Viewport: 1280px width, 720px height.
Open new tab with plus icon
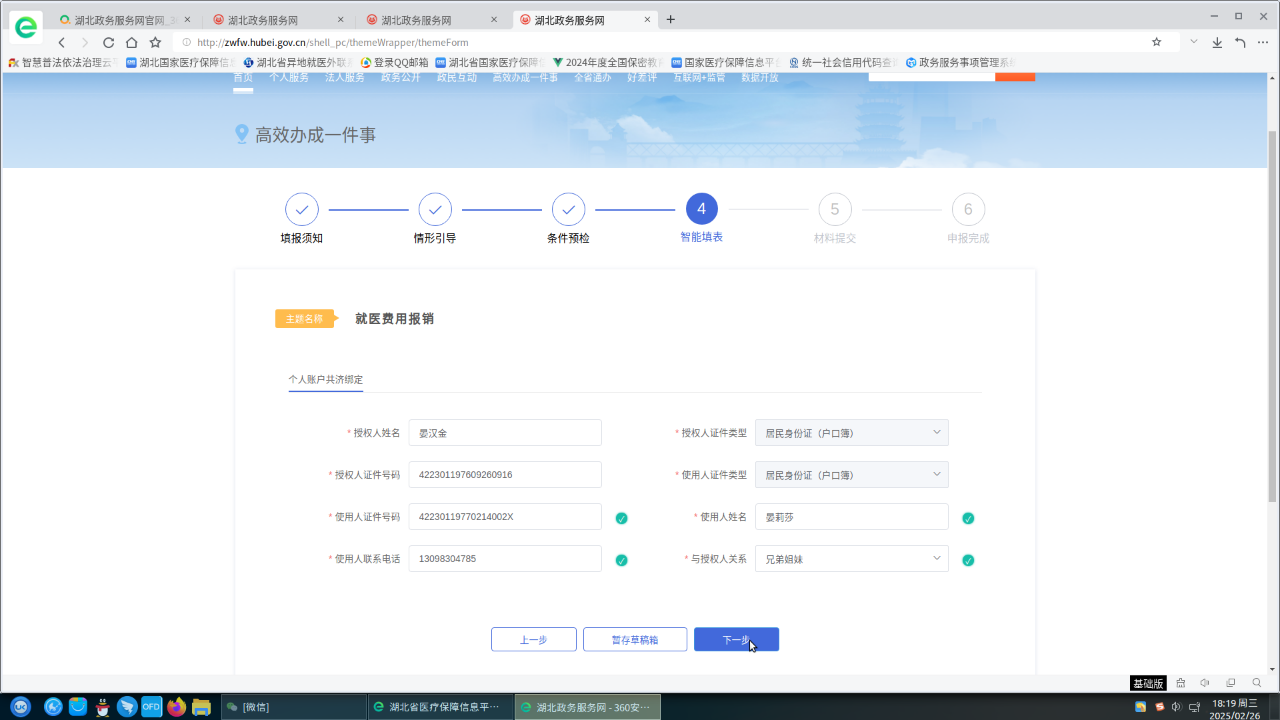click(x=671, y=19)
